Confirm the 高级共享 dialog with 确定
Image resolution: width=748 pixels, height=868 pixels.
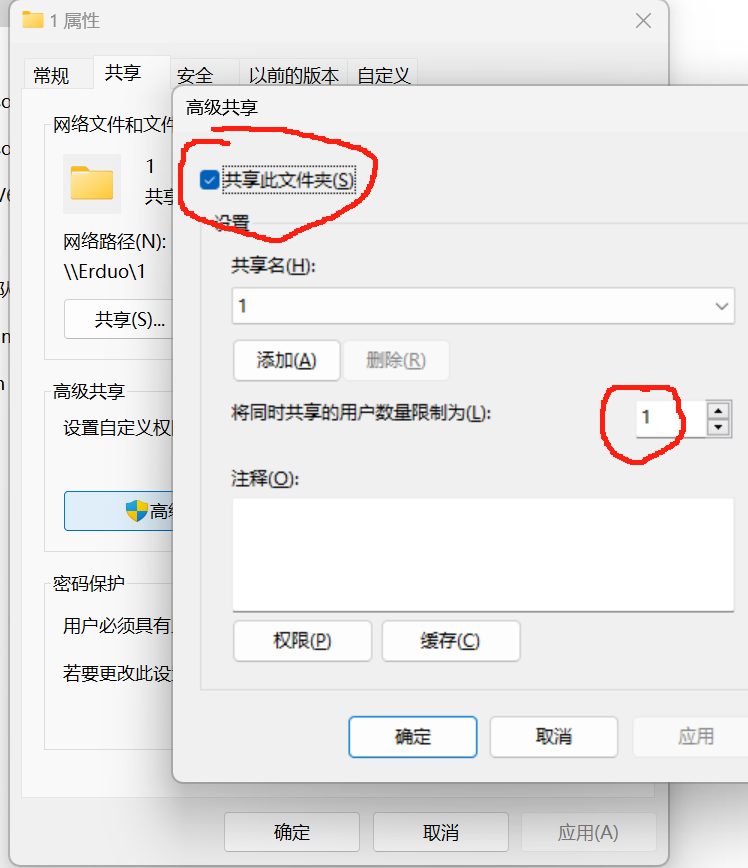coord(412,737)
